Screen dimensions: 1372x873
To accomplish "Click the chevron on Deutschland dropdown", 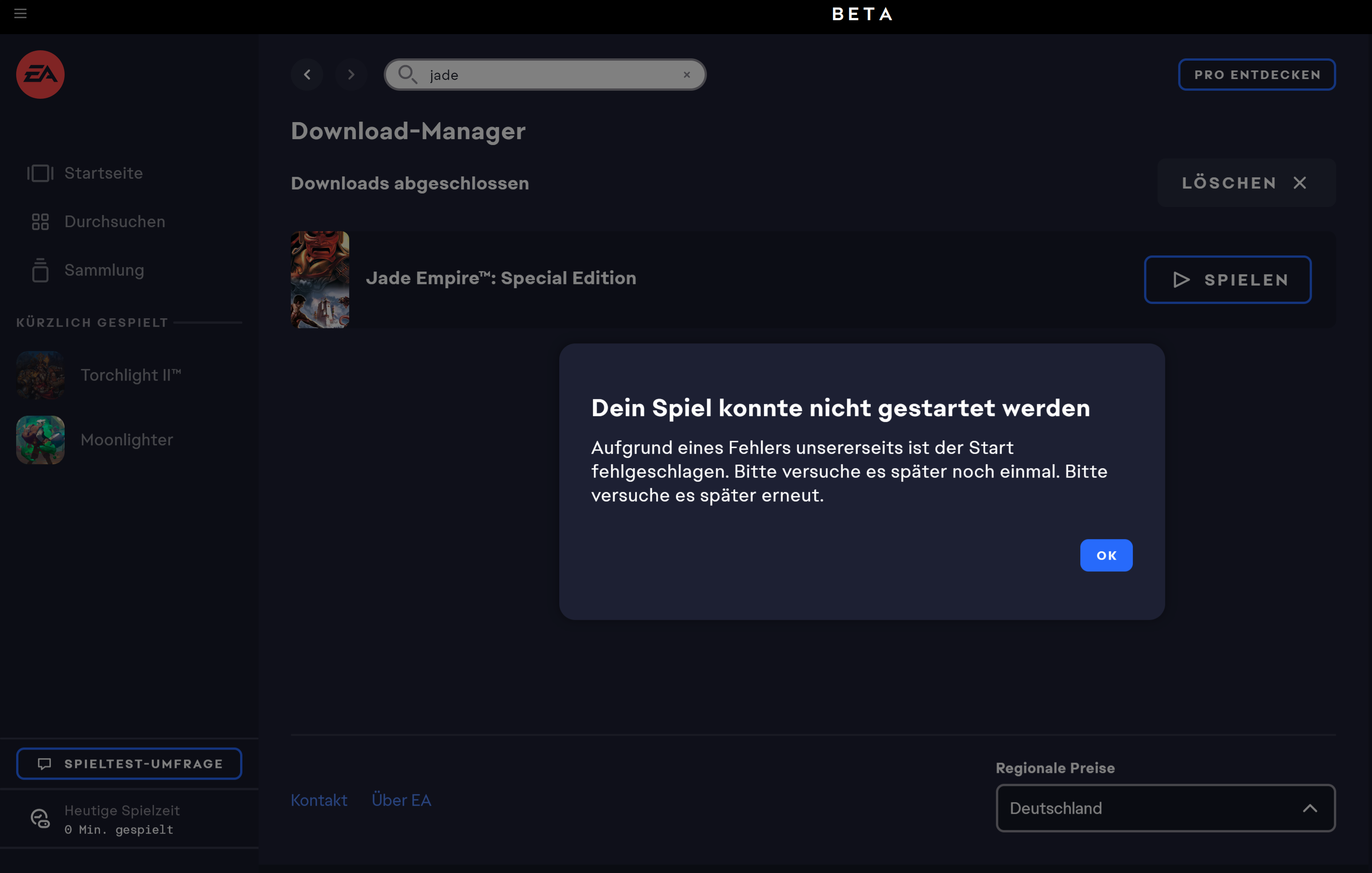I will click(x=1310, y=808).
